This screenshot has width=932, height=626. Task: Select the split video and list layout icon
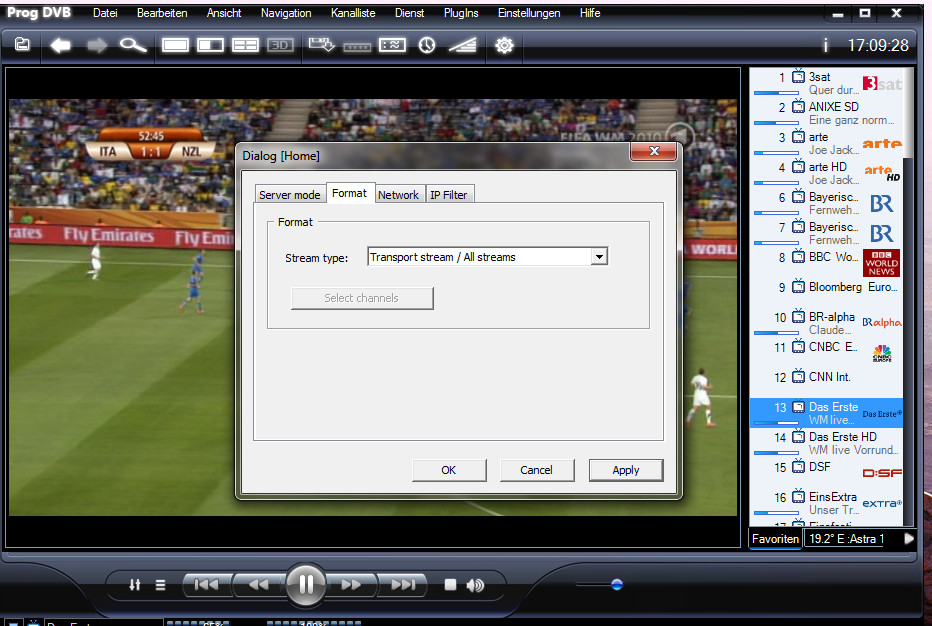click(210, 45)
